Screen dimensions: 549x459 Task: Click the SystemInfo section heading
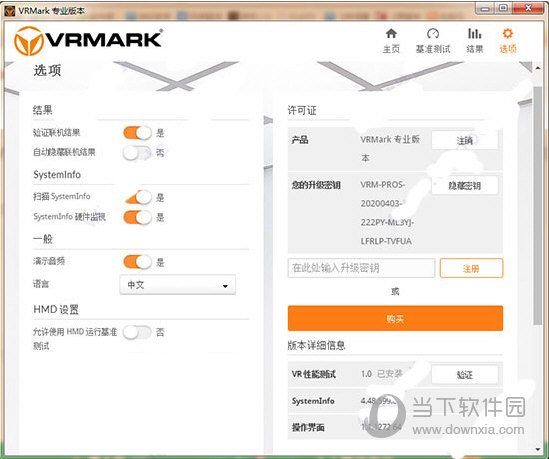tap(57, 175)
